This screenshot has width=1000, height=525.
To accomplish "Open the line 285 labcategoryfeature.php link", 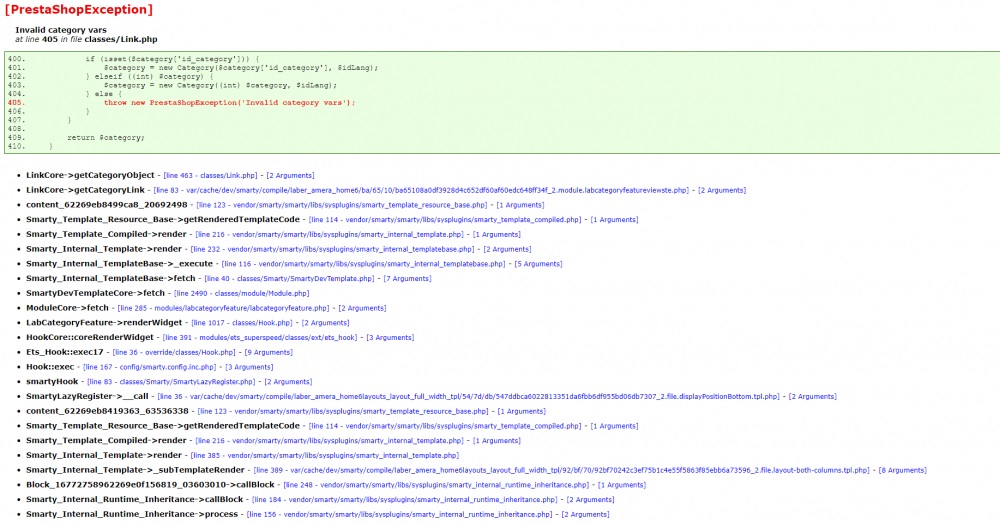I will coord(223,308).
